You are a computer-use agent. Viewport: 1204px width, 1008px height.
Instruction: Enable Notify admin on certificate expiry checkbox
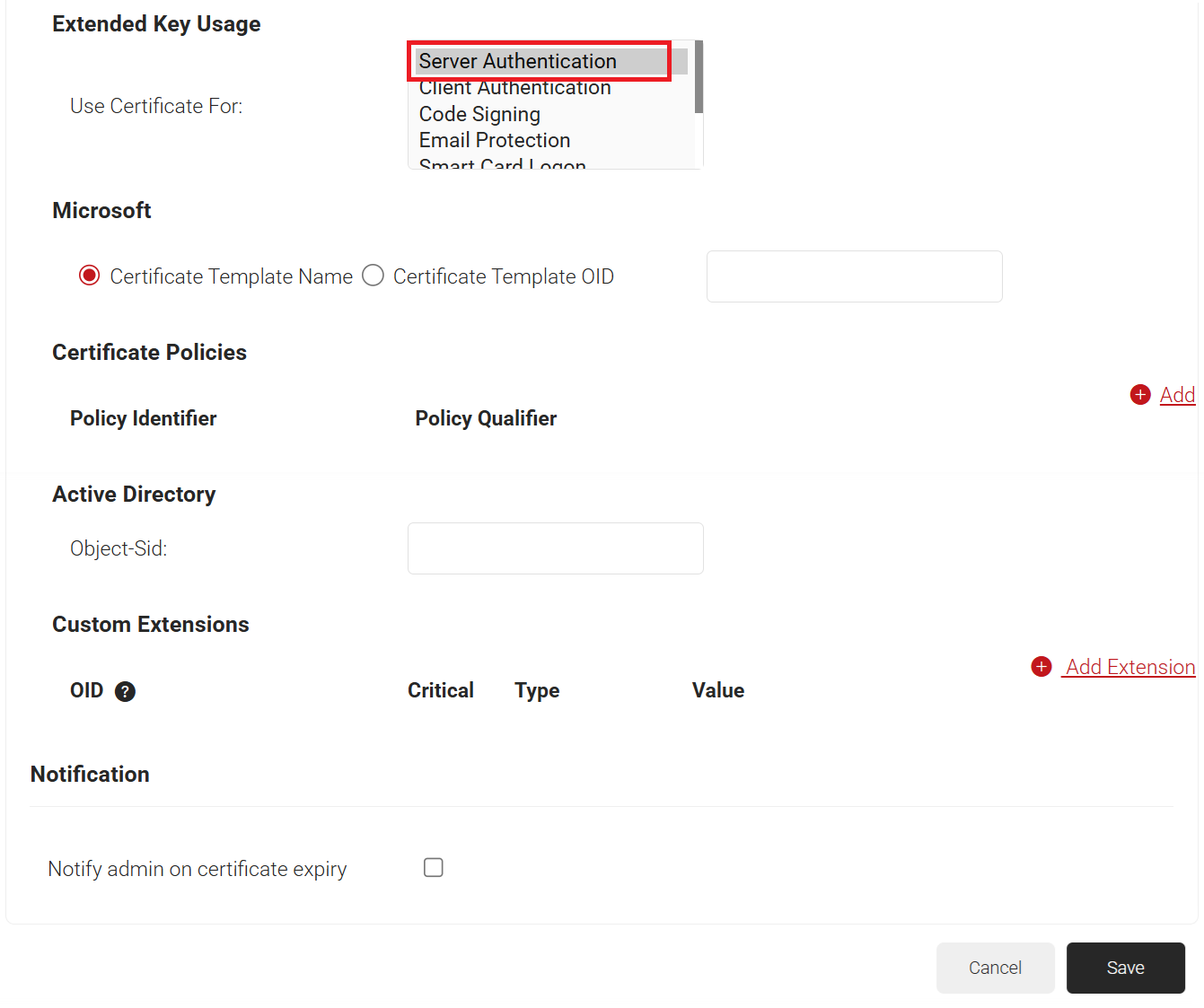[x=434, y=868]
